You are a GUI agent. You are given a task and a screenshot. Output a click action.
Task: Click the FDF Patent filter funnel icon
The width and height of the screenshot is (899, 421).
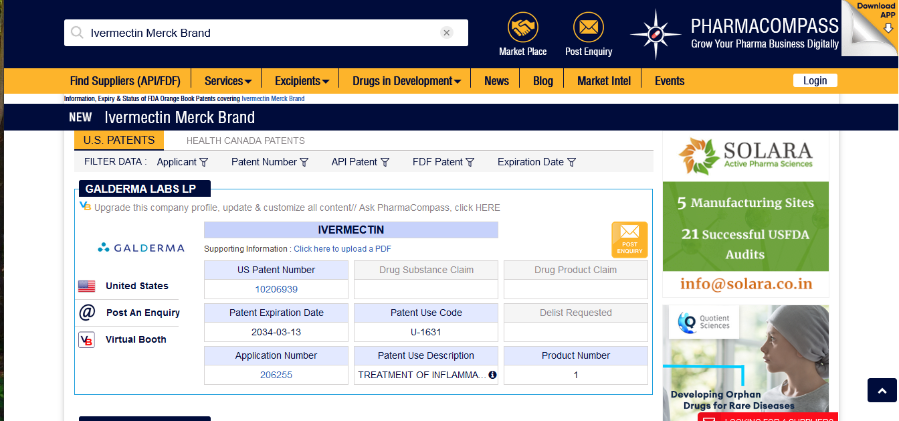pos(470,162)
